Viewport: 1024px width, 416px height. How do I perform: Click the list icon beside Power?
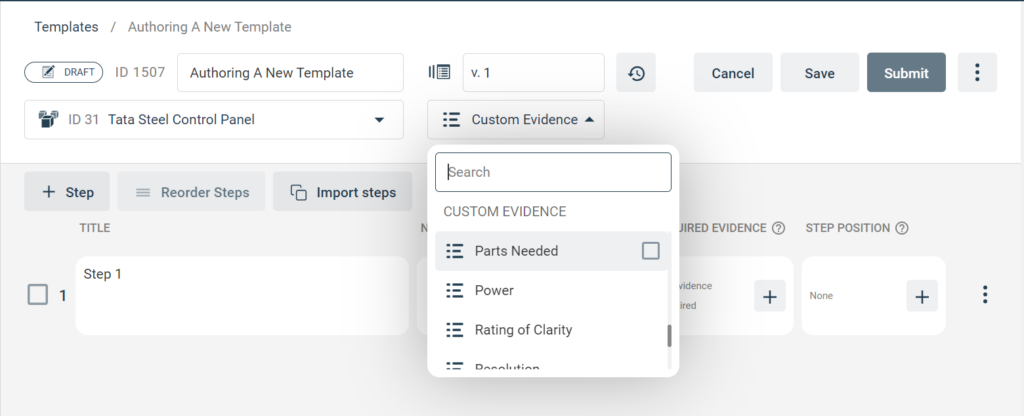tap(455, 291)
